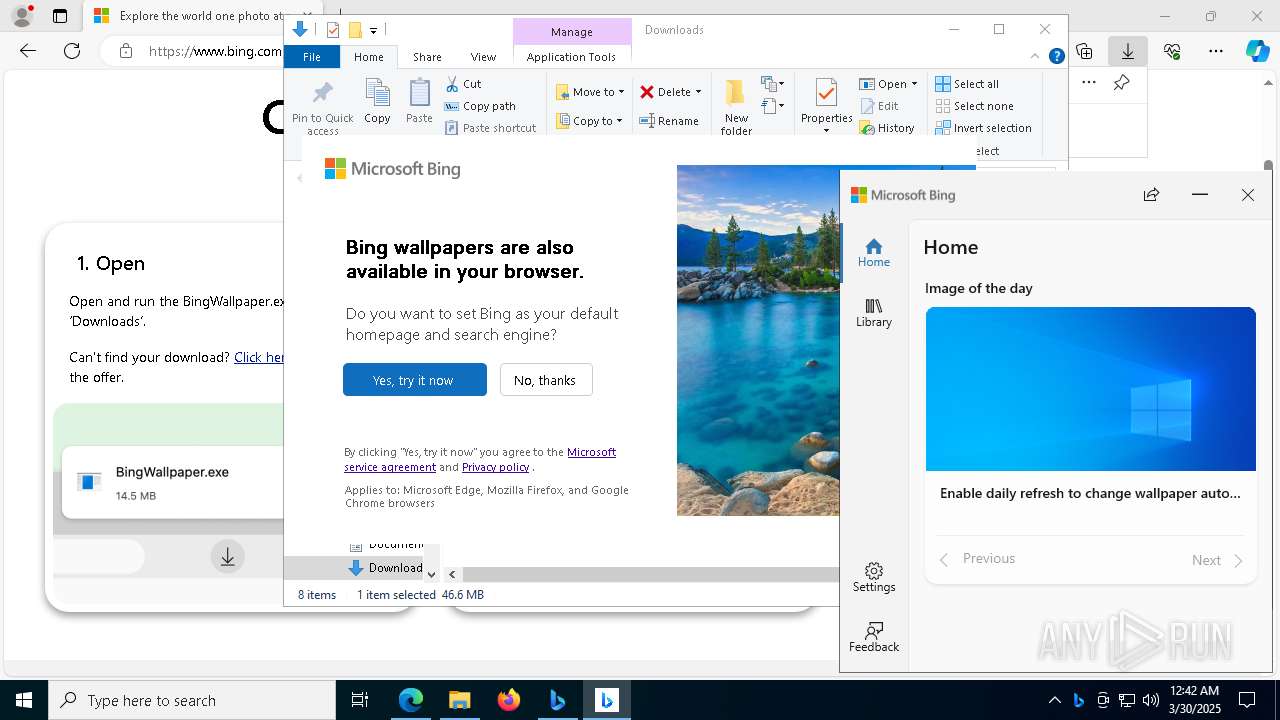Go back in Edge browser
Viewport: 1280px width, 720px height.
tap(28, 51)
